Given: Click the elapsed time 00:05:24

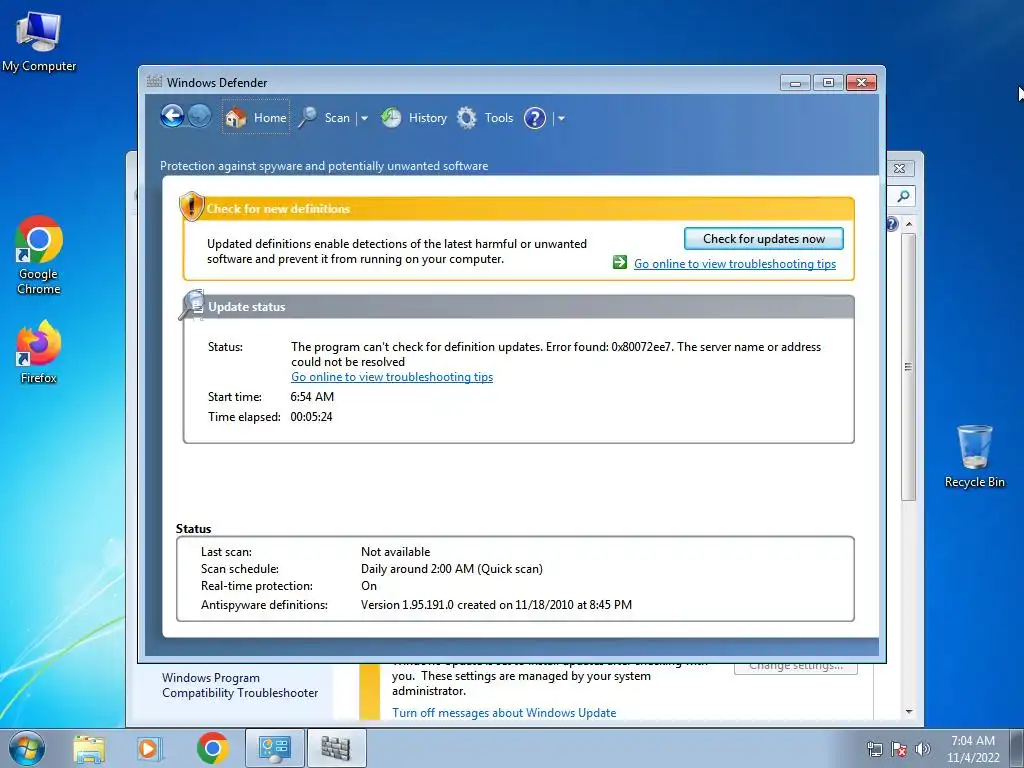Looking at the screenshot, I should 312,417.
